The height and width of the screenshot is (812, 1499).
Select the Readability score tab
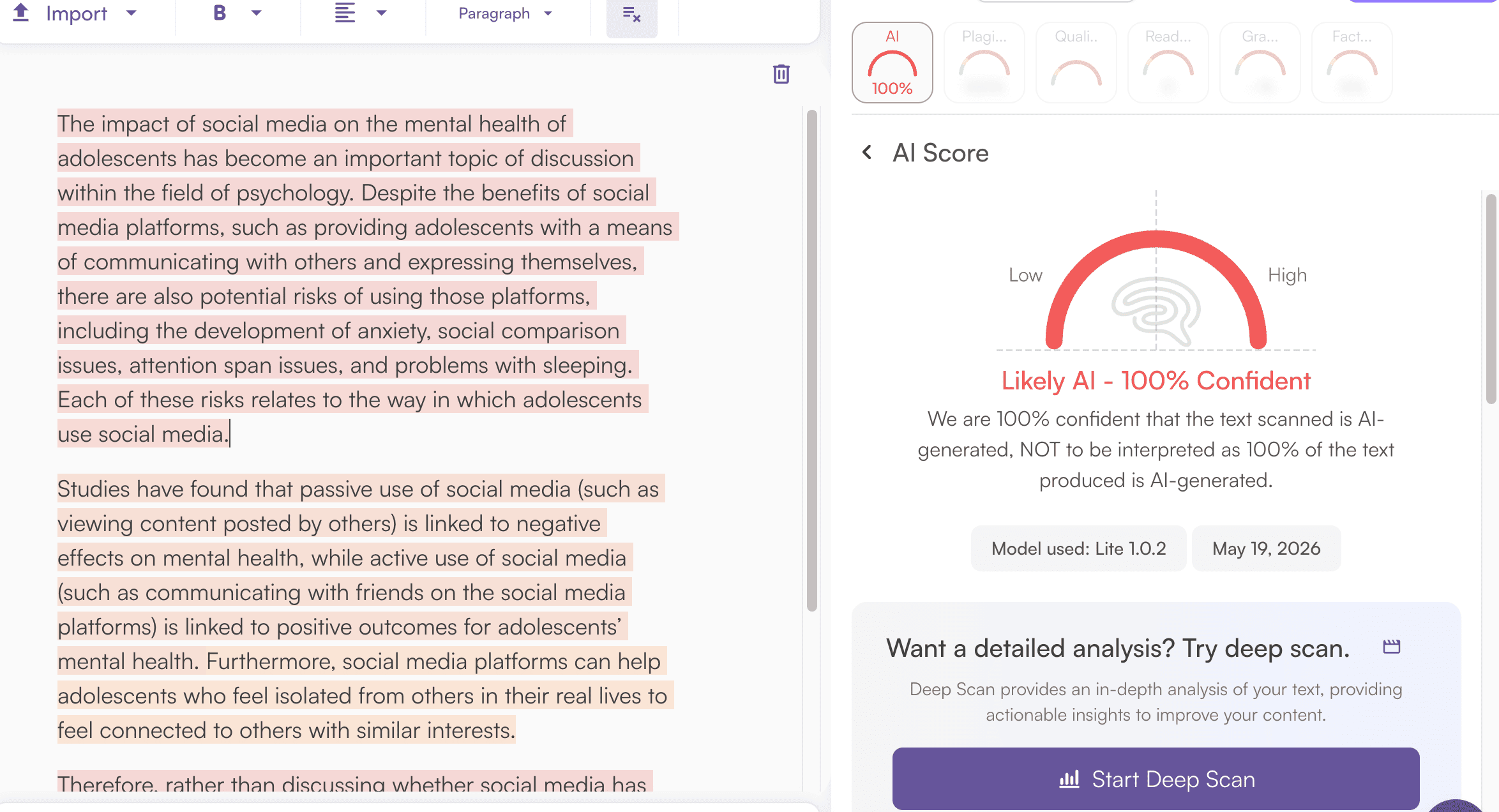pos(1168,63)
